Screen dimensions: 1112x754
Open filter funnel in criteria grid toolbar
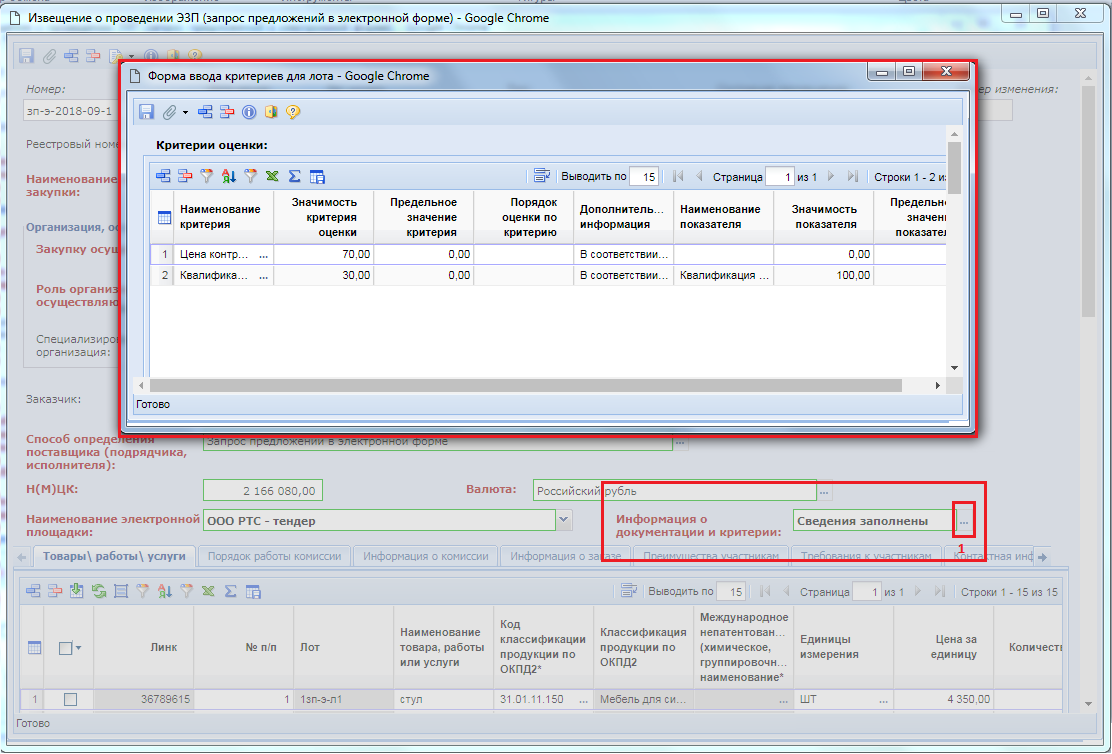coord(206,177)
